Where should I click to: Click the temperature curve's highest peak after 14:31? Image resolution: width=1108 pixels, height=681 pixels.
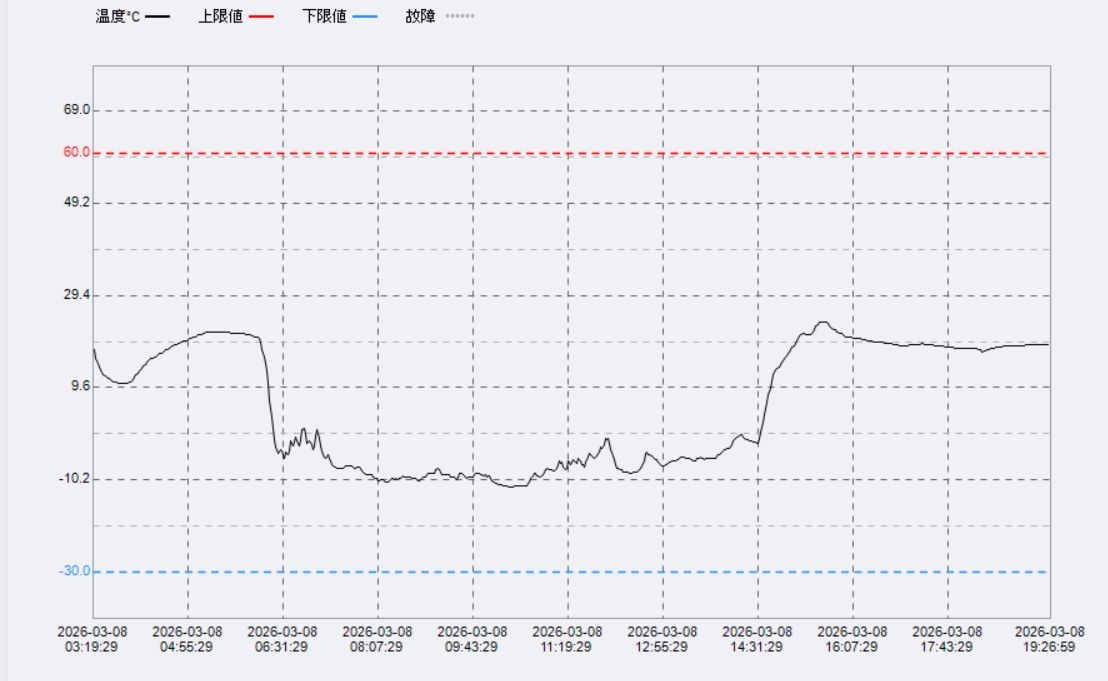click(x=822, y=322)
